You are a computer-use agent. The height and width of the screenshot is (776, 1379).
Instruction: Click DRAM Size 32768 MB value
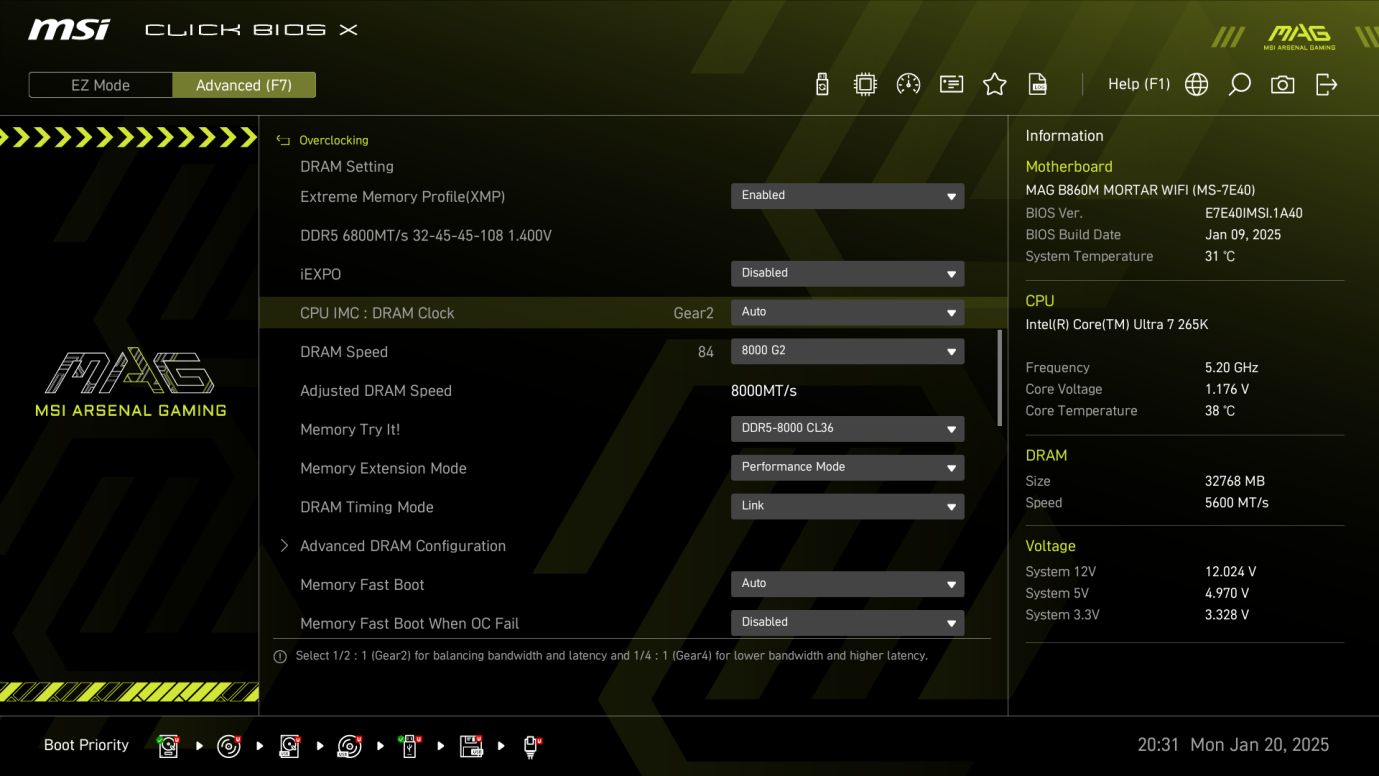pyautogui.click(x=1235, y=481)
